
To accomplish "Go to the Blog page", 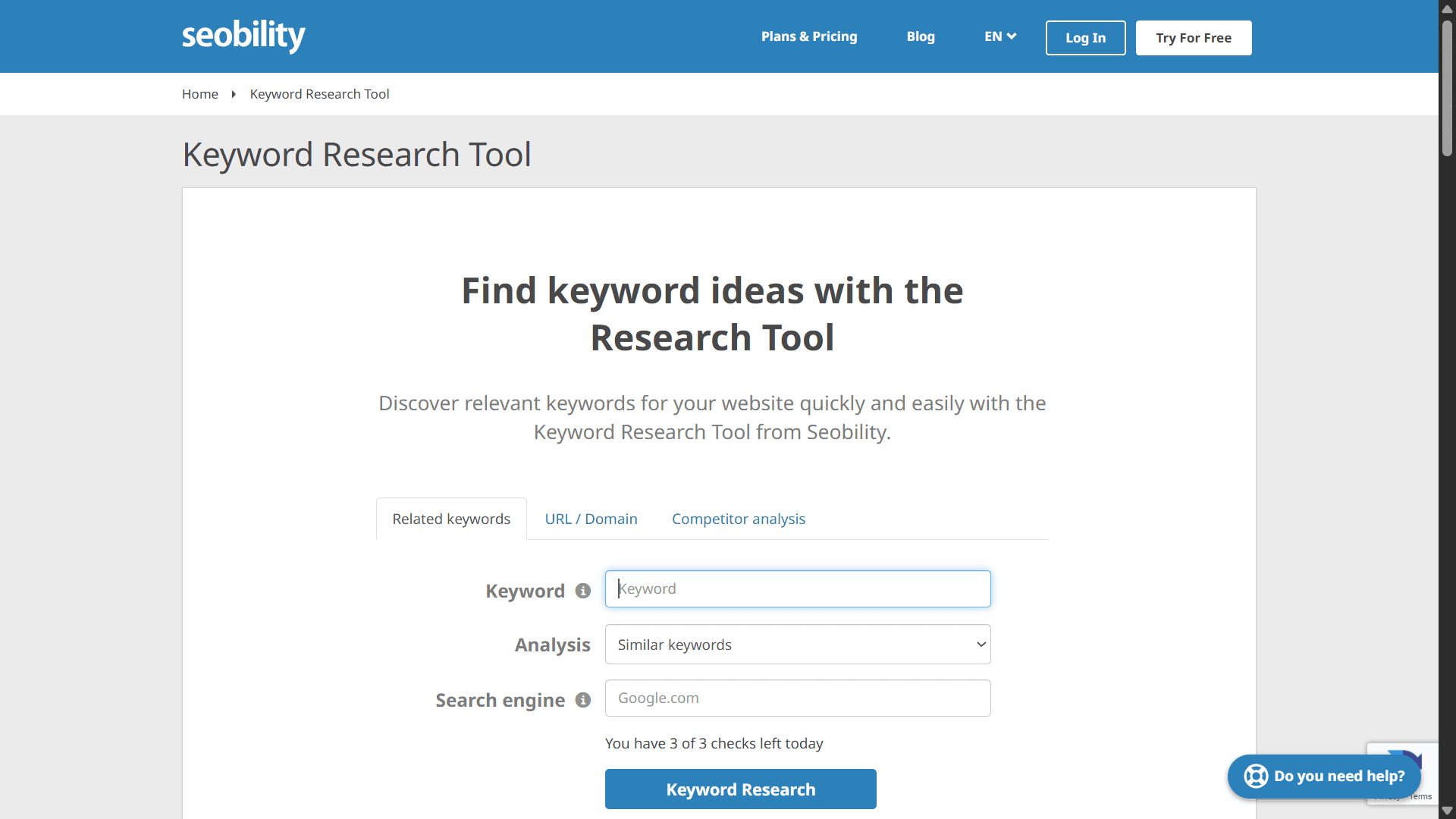I will pyautogui.click(x=921, y=36).
